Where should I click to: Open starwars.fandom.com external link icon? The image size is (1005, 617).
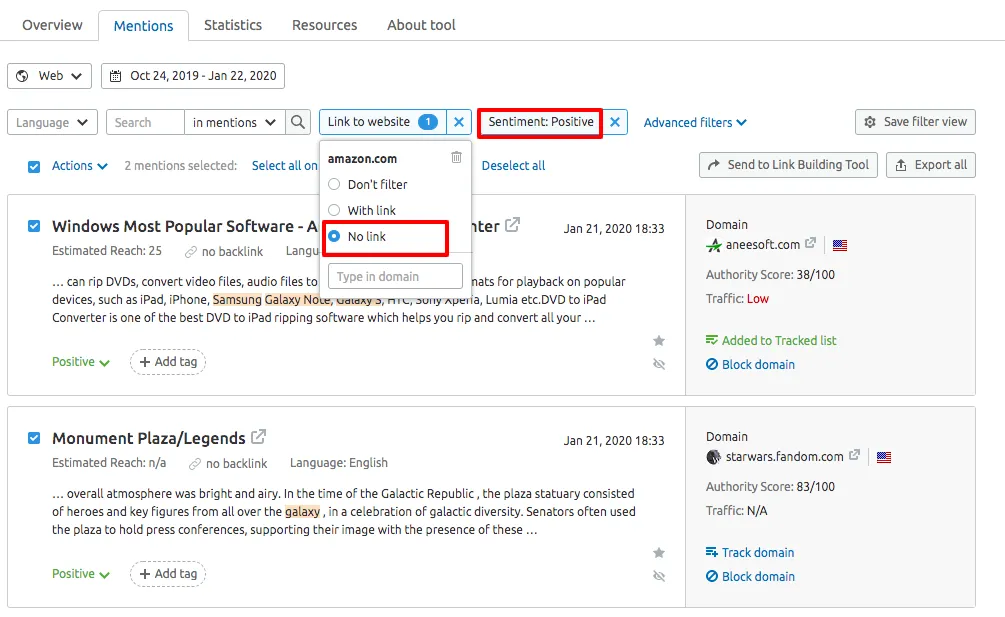point(854,456)
